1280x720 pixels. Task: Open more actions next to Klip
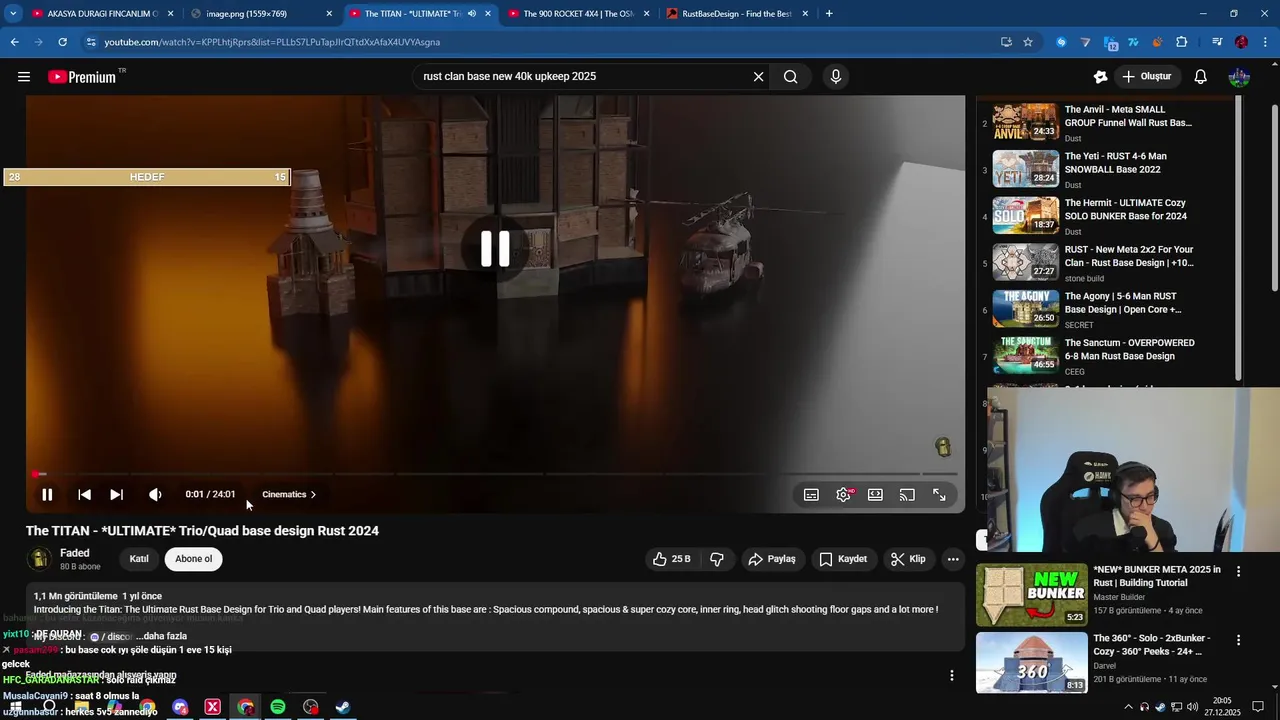(953, 559)
